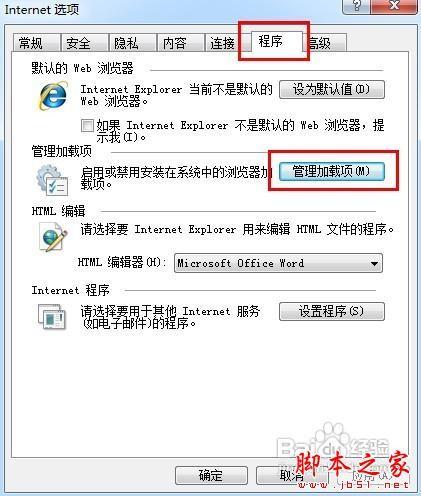This screenshot has width=421, height=496.
Task: Click the Internet Explorer logo icon
Action: tap(53, 96)
